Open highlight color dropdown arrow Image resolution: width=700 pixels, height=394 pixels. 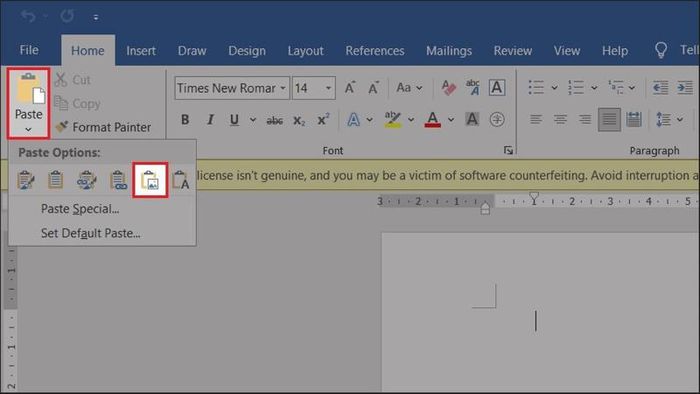tap(411, 120)
